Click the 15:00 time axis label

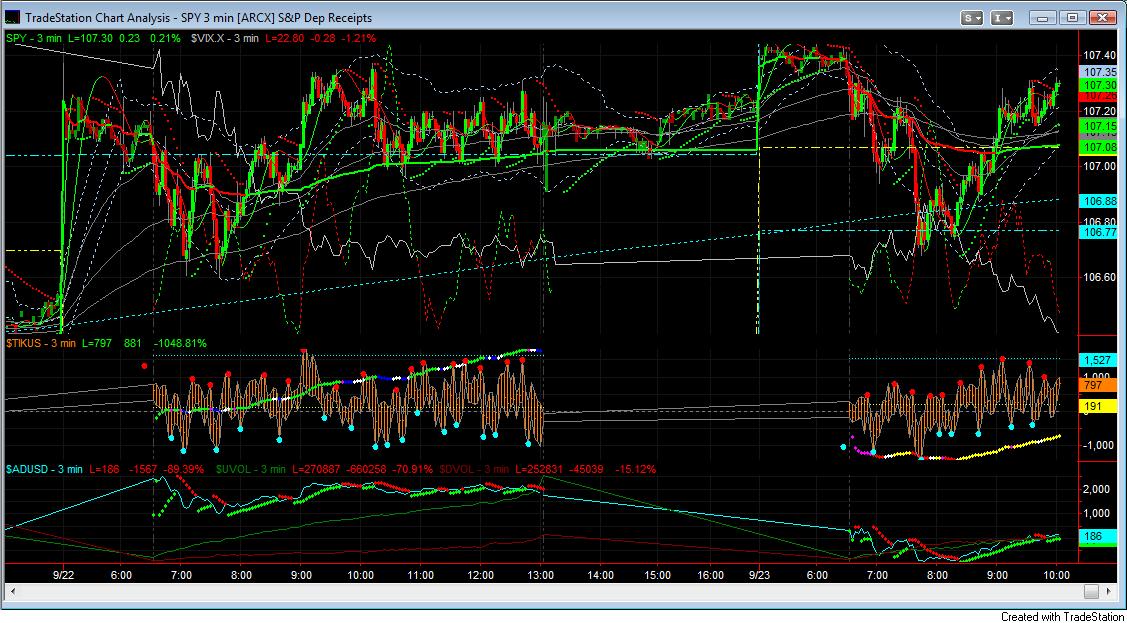coord(658,575)
